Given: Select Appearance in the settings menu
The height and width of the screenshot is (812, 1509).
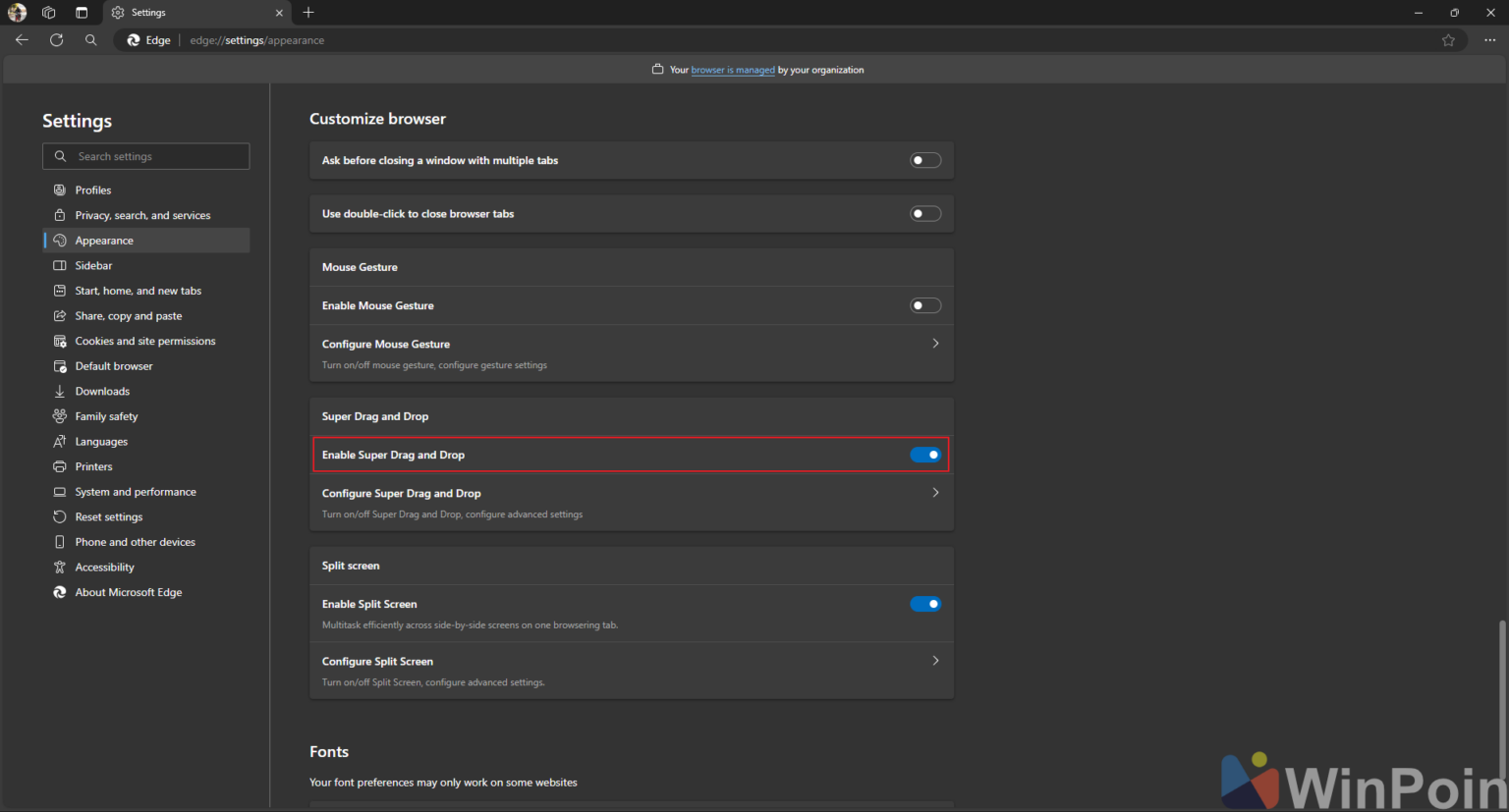Looking at the screenshot, I should pos(104,240).
